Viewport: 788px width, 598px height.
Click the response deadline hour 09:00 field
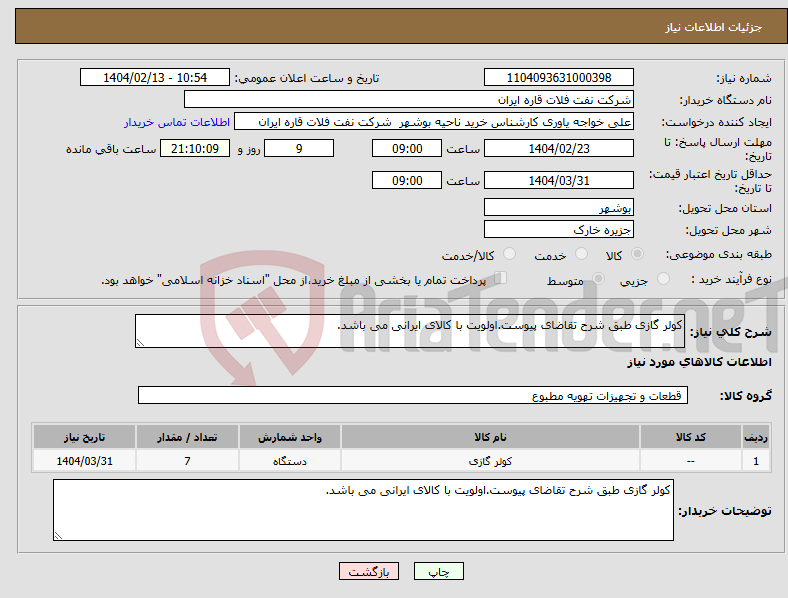[407, 148]
